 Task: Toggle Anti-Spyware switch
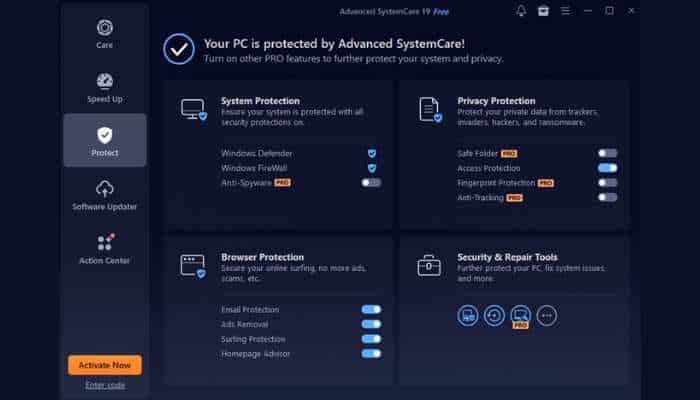click(371, 183)
